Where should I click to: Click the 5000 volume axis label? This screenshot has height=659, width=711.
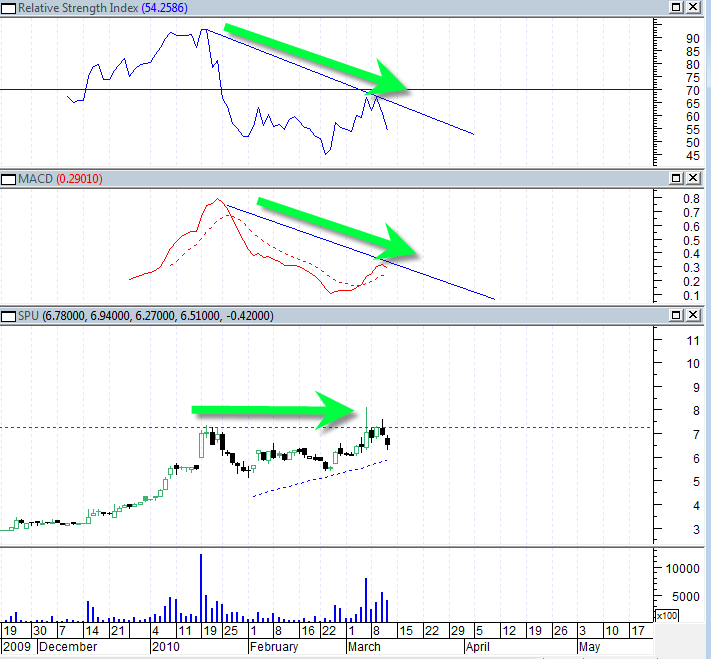tap(686, 596)
